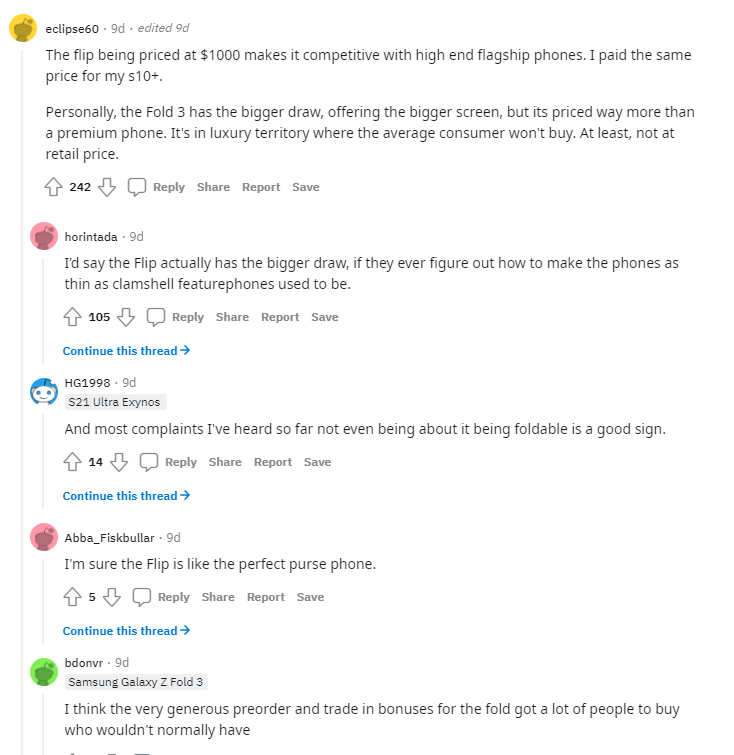The image size is (734, 755).
Task: Reply to Abba_Fiskbullar's comment
Action: coord(173,597)
